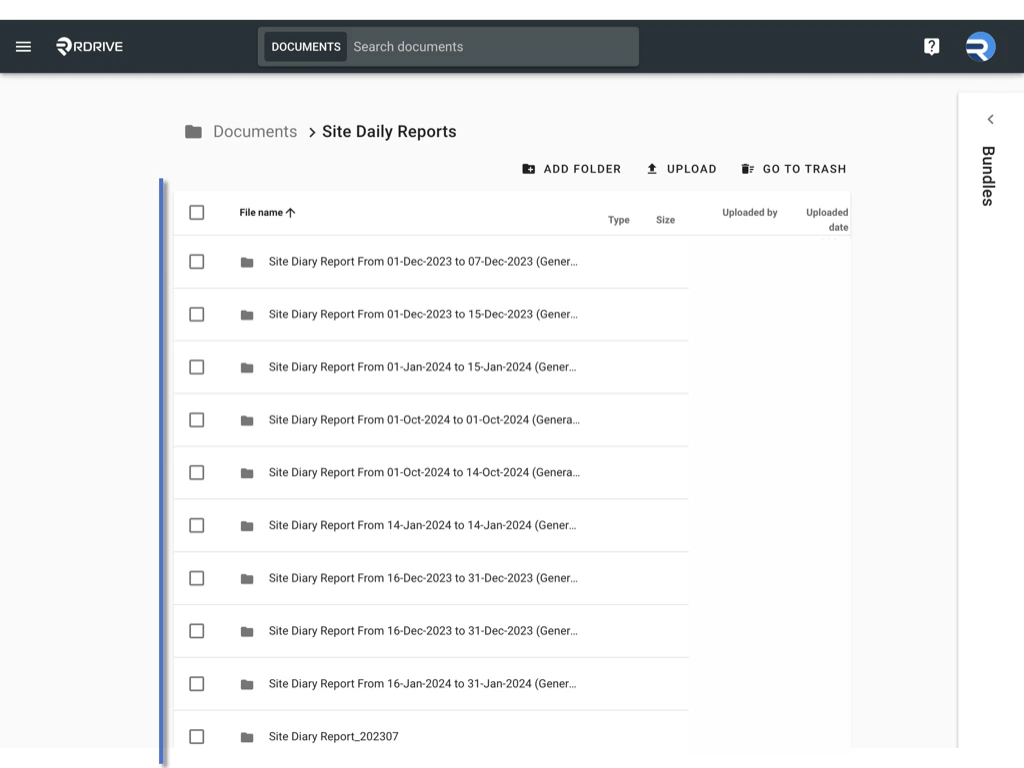This screenshot has height=768, width=1024.
Task: Click the RDrive logo in the header
Action: point(88,46)
